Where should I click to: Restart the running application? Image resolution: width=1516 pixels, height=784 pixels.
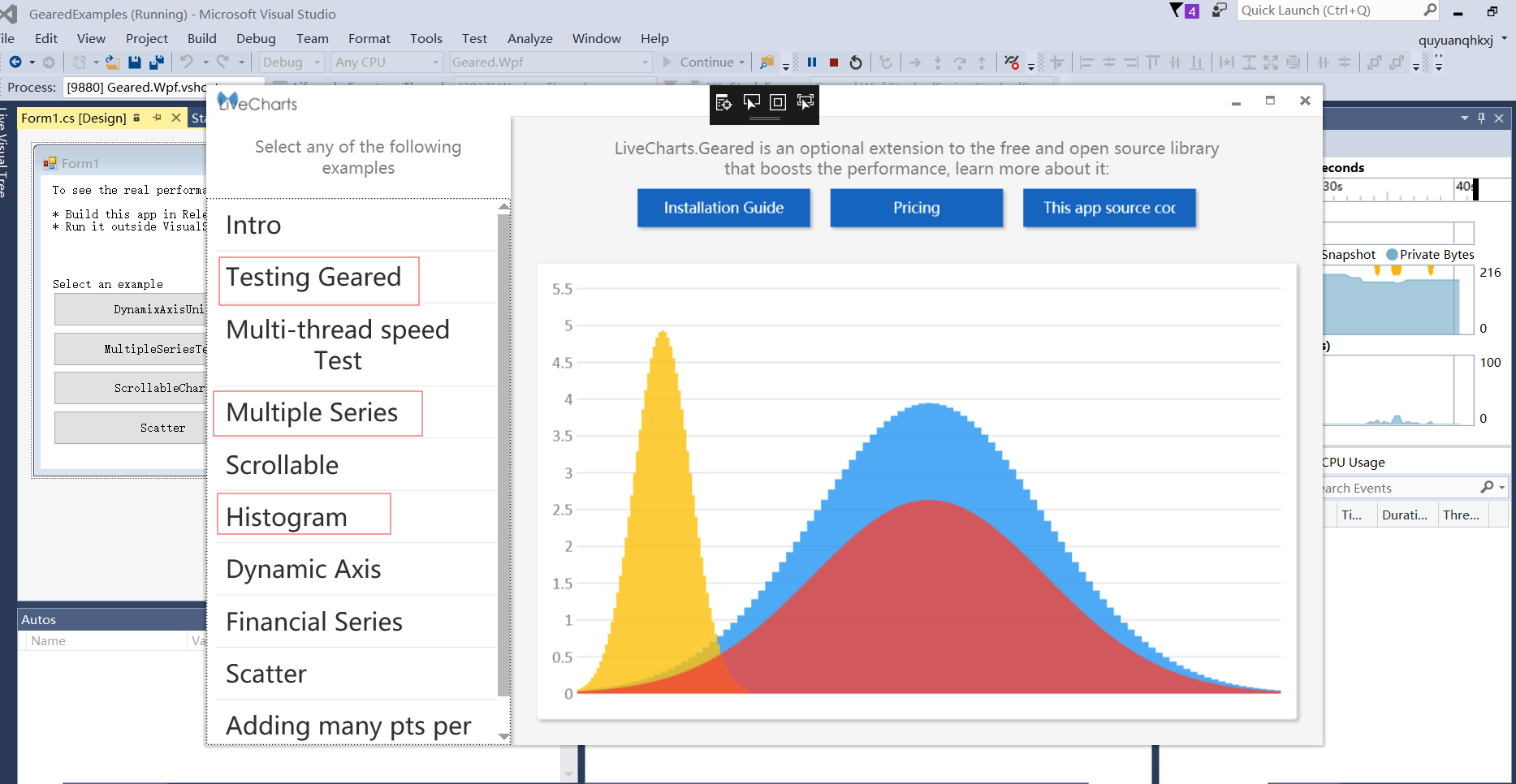855,62
